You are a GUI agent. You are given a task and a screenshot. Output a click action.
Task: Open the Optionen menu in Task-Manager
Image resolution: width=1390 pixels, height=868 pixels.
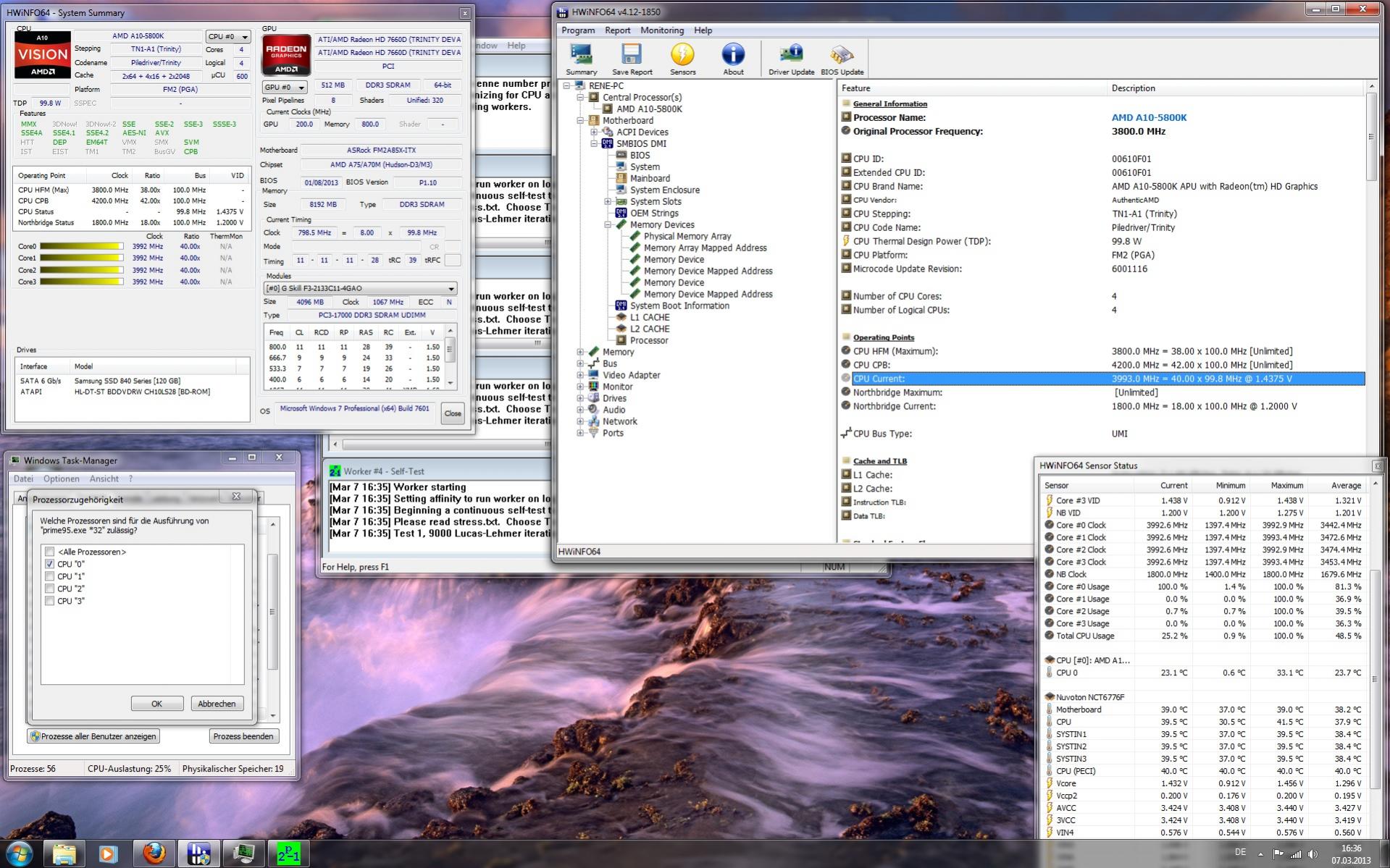(61, 479)
